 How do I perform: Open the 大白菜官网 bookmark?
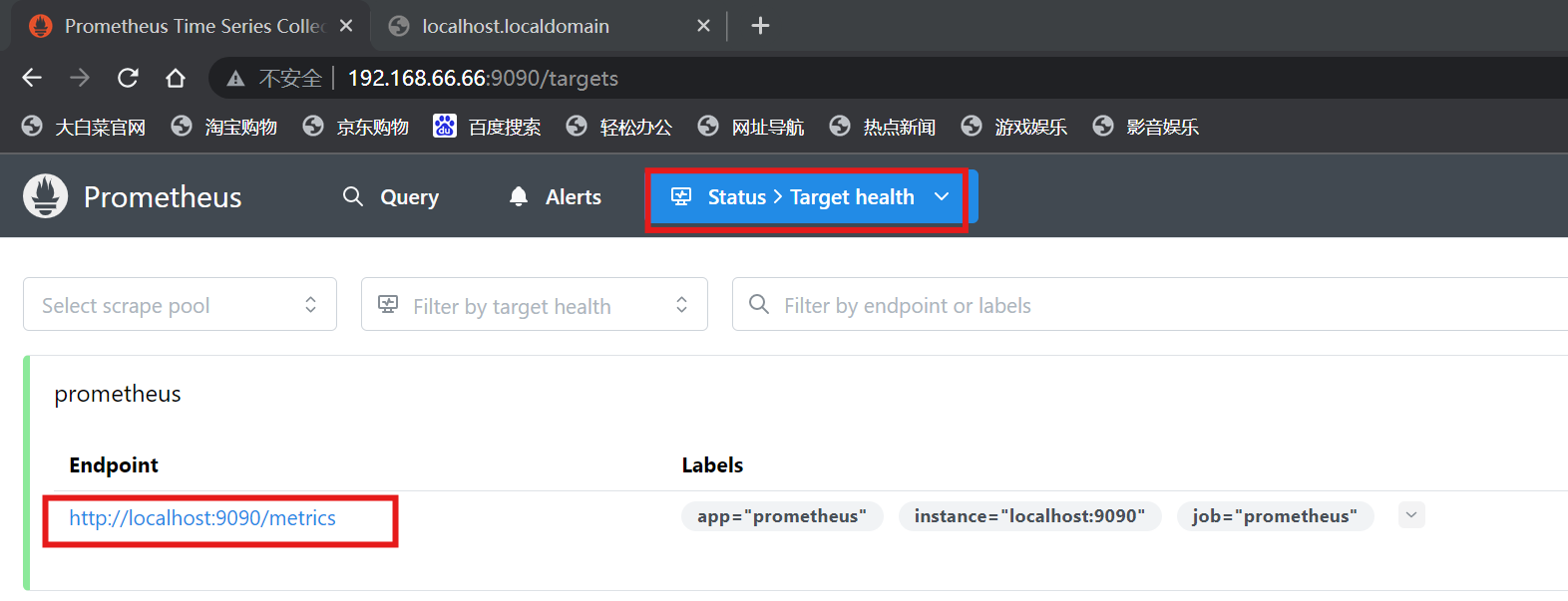[84, 127]
